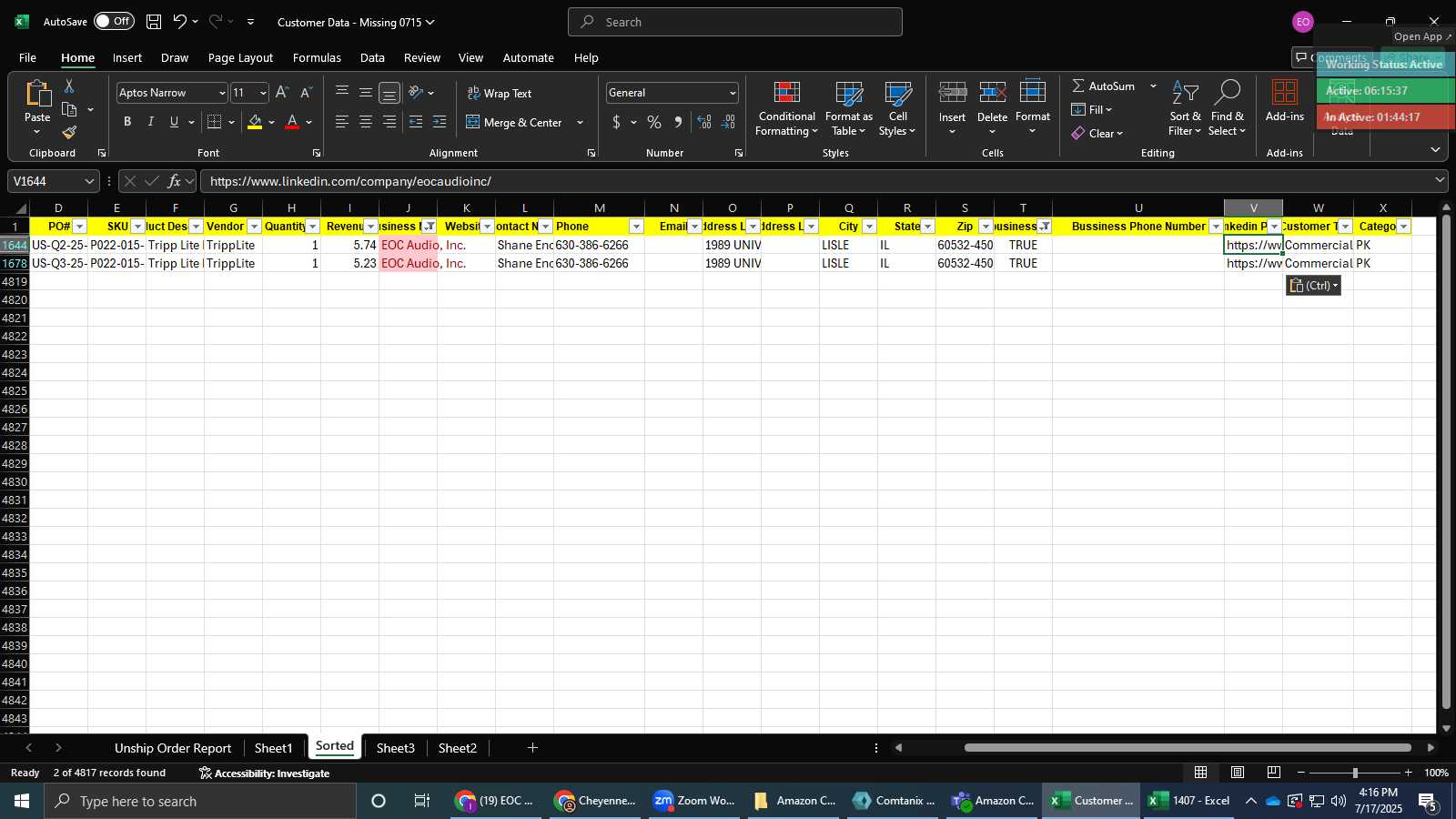Click Normal view icon in status bar
This screenshot has width=1456, height=819.
(1201, 773)
